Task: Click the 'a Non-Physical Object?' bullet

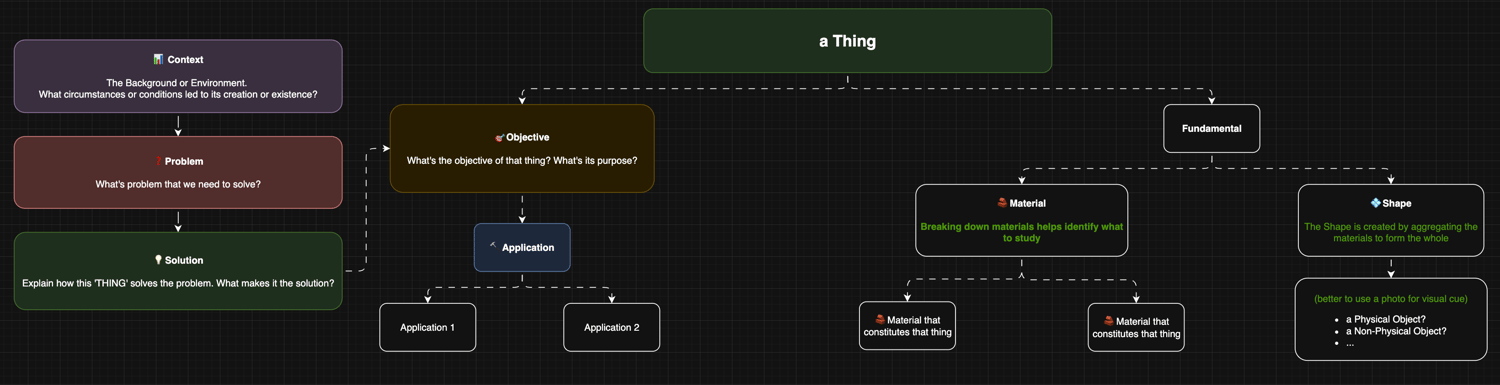Action: pyautogui.click(x=1396, y=331)
